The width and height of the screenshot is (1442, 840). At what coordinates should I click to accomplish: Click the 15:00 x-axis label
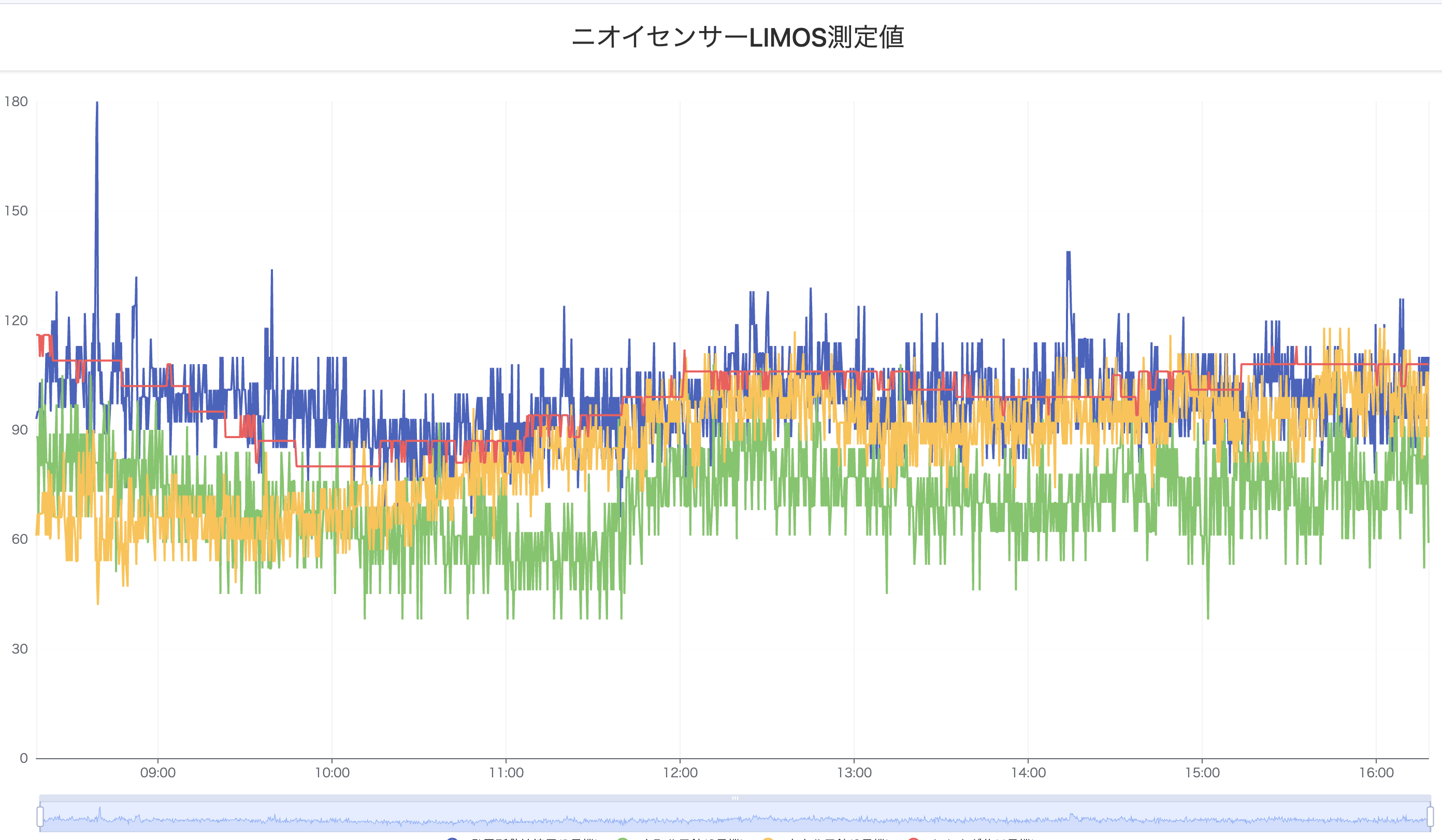1202,773
